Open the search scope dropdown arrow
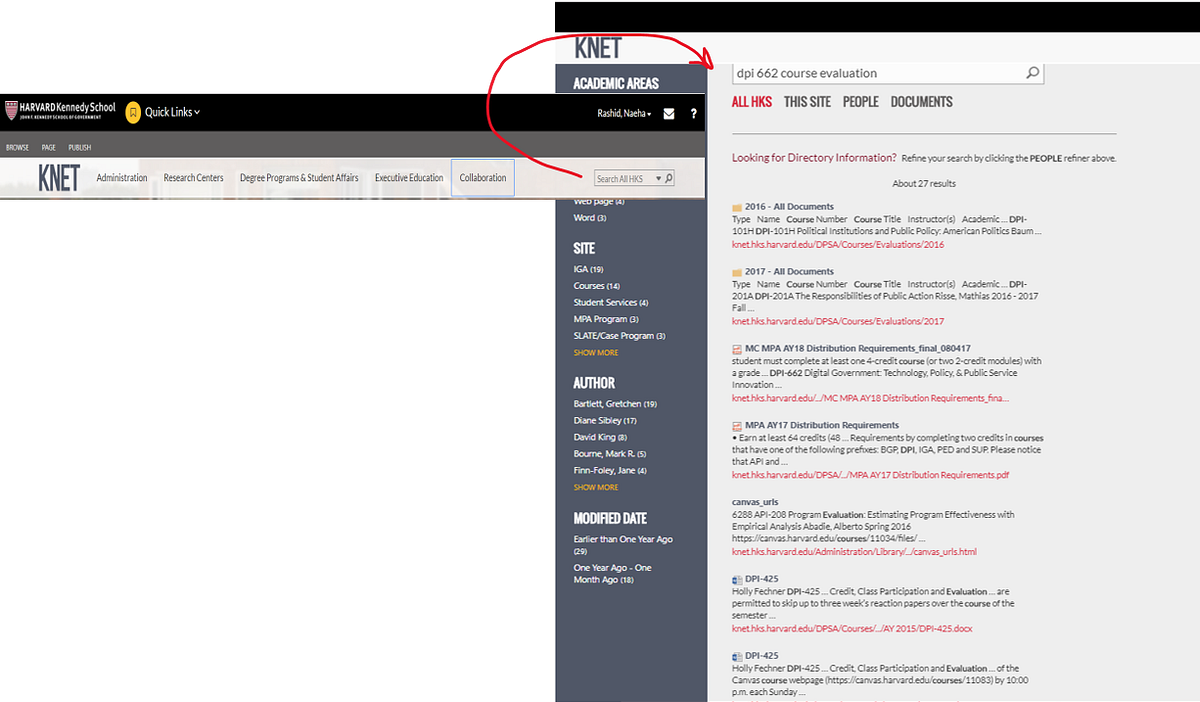This screenshot has height=702, width=1200. 658,179
